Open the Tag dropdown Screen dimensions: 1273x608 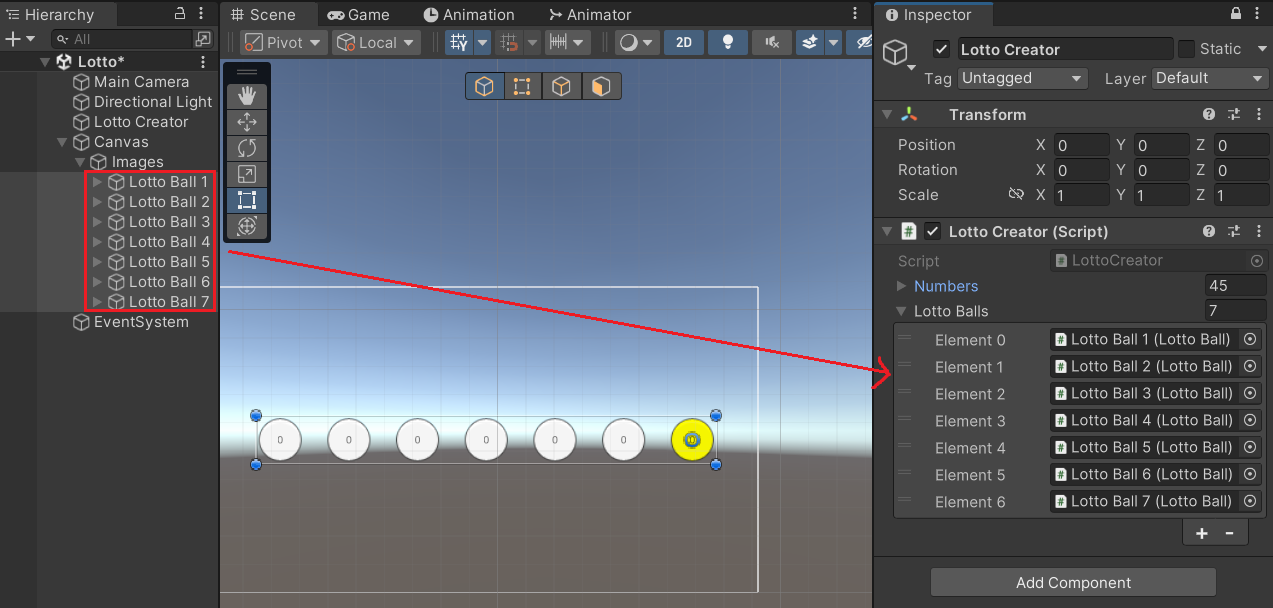(x=1022, y=78)
